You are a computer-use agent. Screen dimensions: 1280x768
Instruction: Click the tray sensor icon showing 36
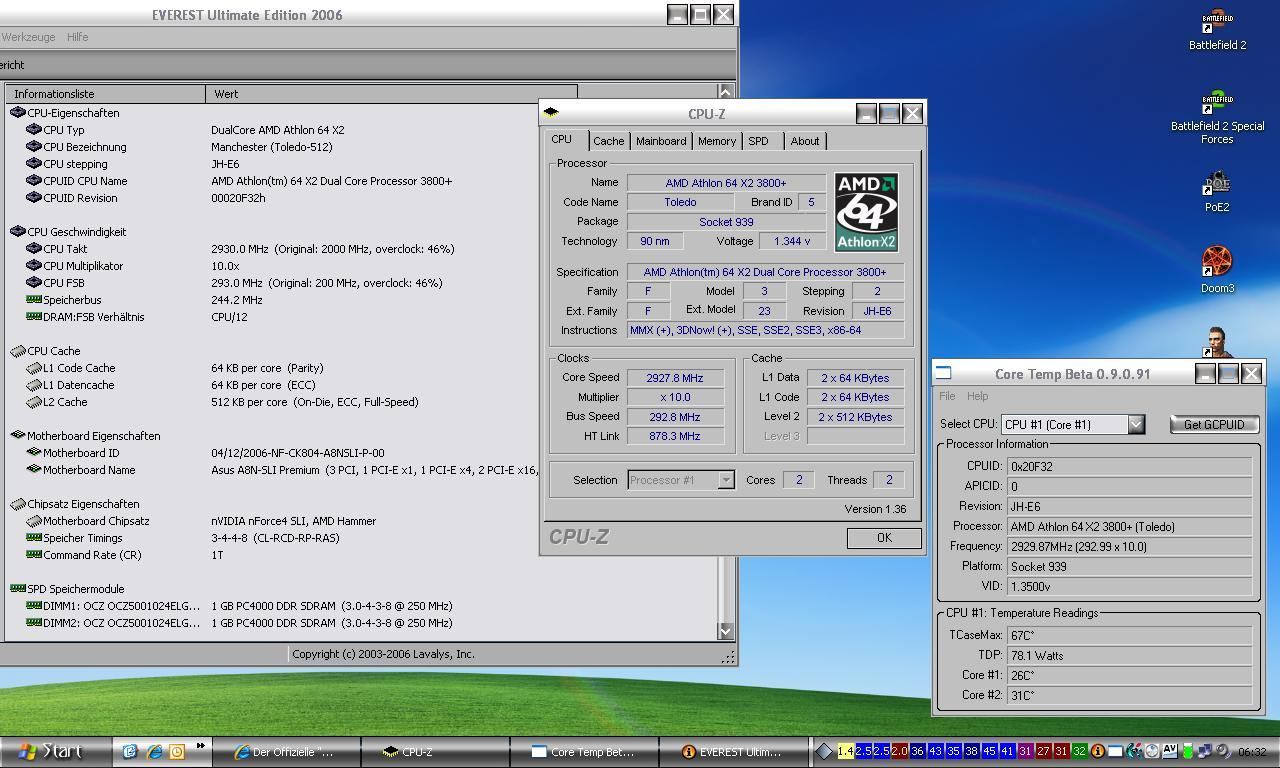(x=917, y=751)
